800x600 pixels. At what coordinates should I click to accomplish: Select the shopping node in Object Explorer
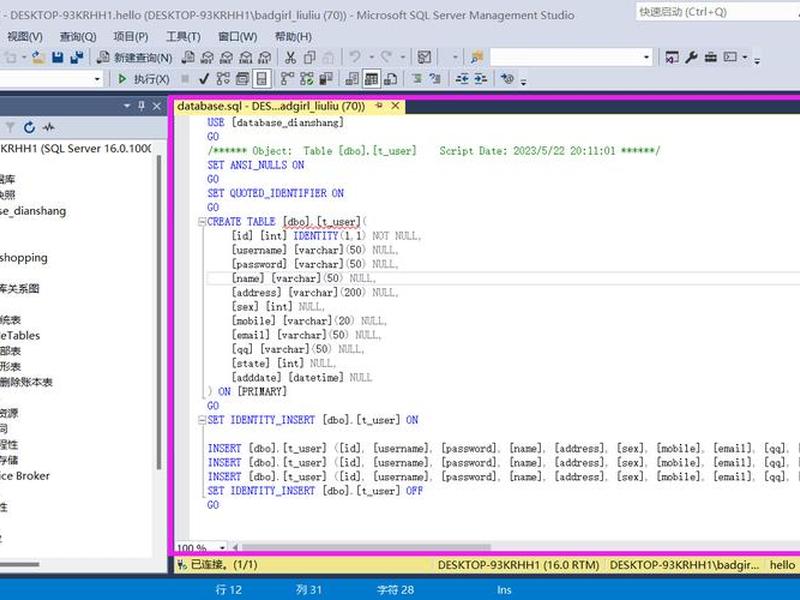[23, 258]
